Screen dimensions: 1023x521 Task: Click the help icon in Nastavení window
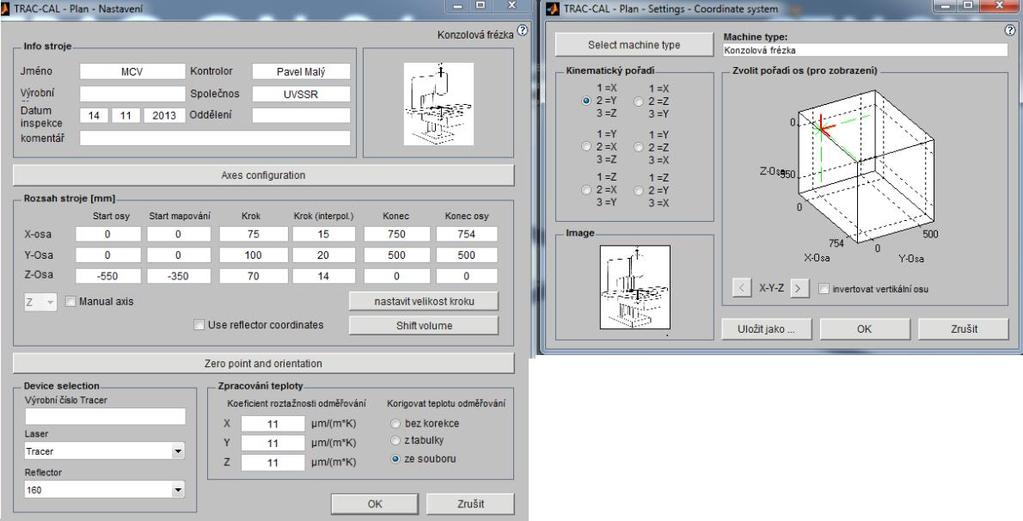(x=522, y=31)
